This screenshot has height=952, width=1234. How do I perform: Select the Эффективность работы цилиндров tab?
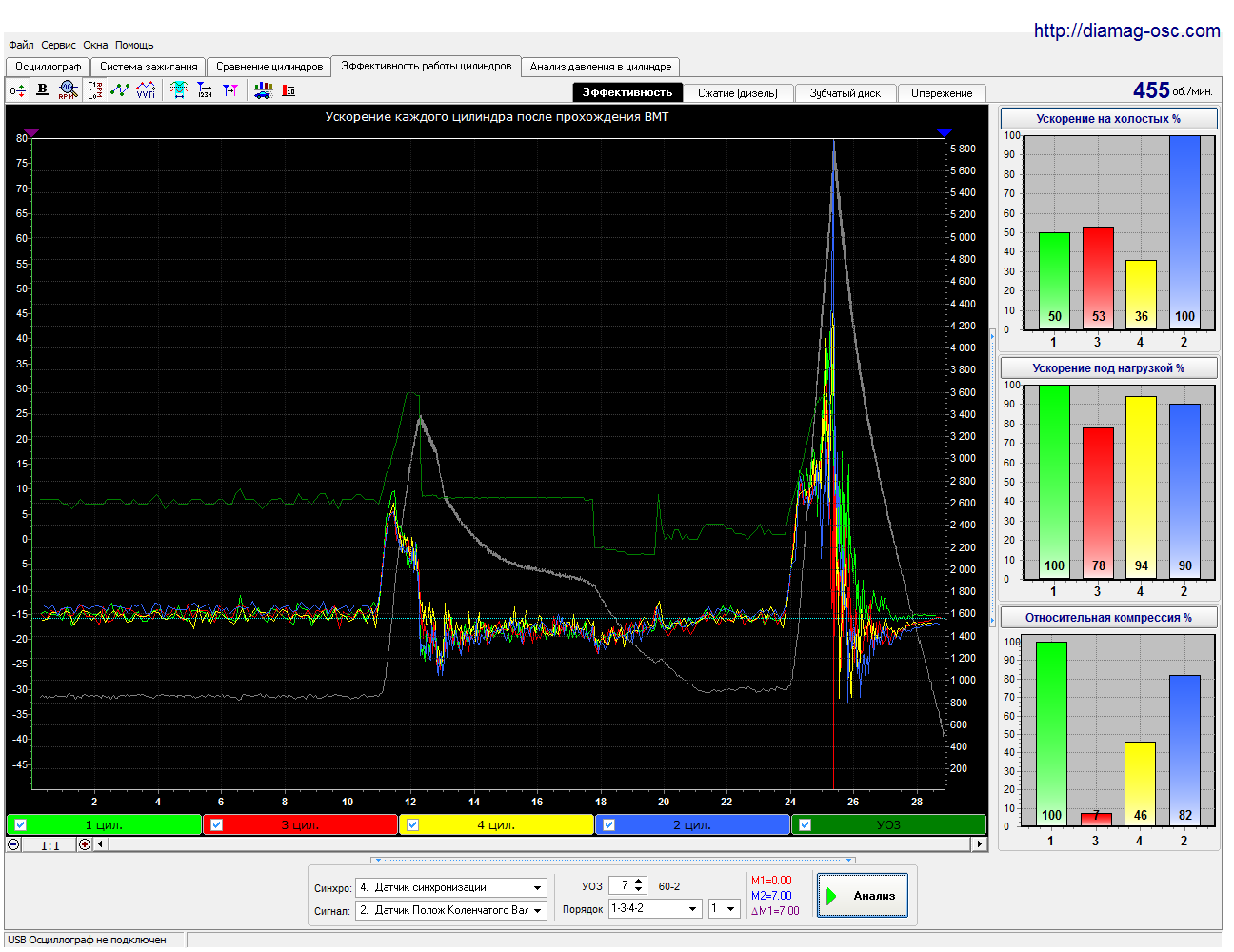[427, 66]
